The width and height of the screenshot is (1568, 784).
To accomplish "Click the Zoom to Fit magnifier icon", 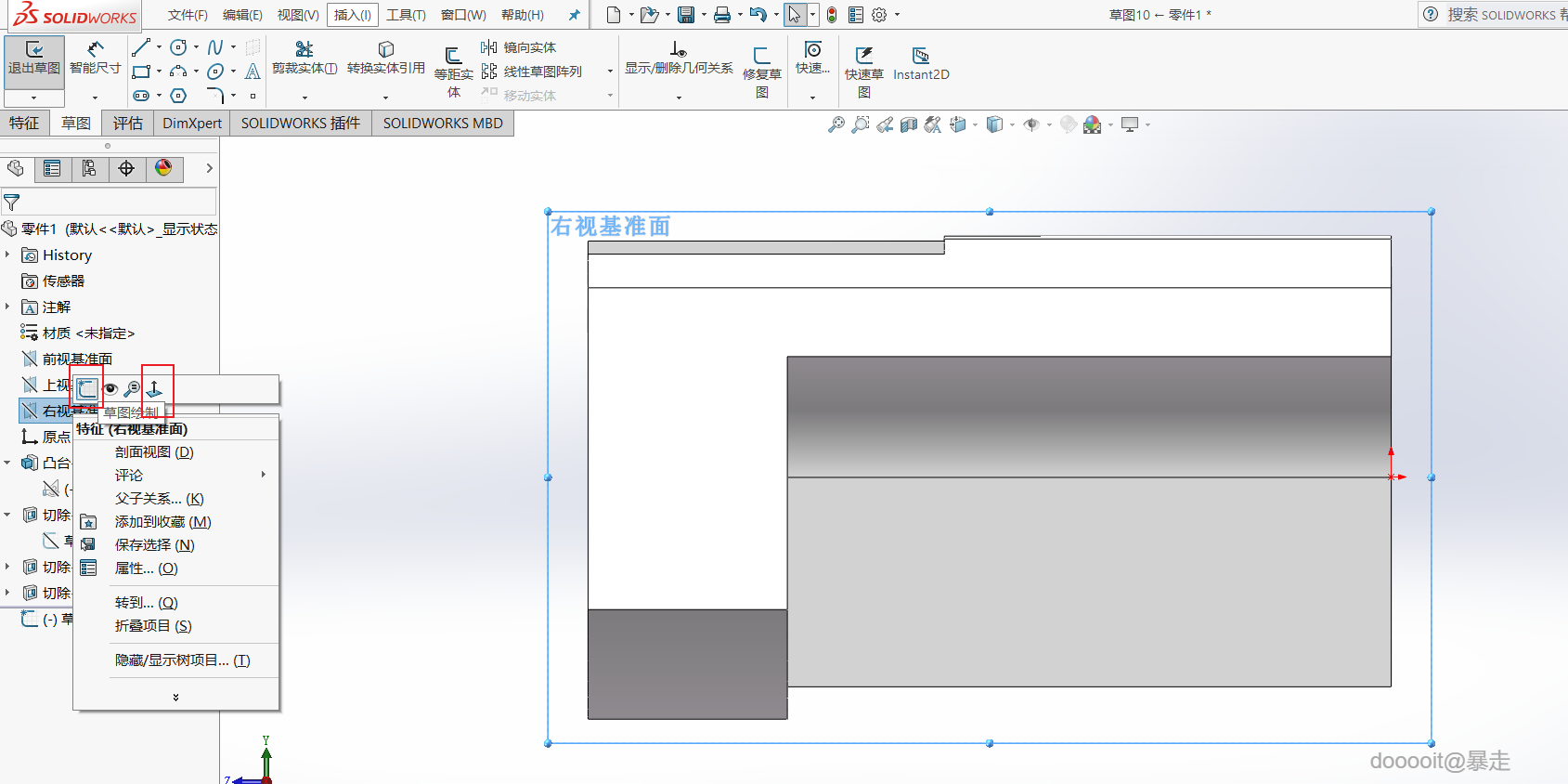I will click(836, 124).
